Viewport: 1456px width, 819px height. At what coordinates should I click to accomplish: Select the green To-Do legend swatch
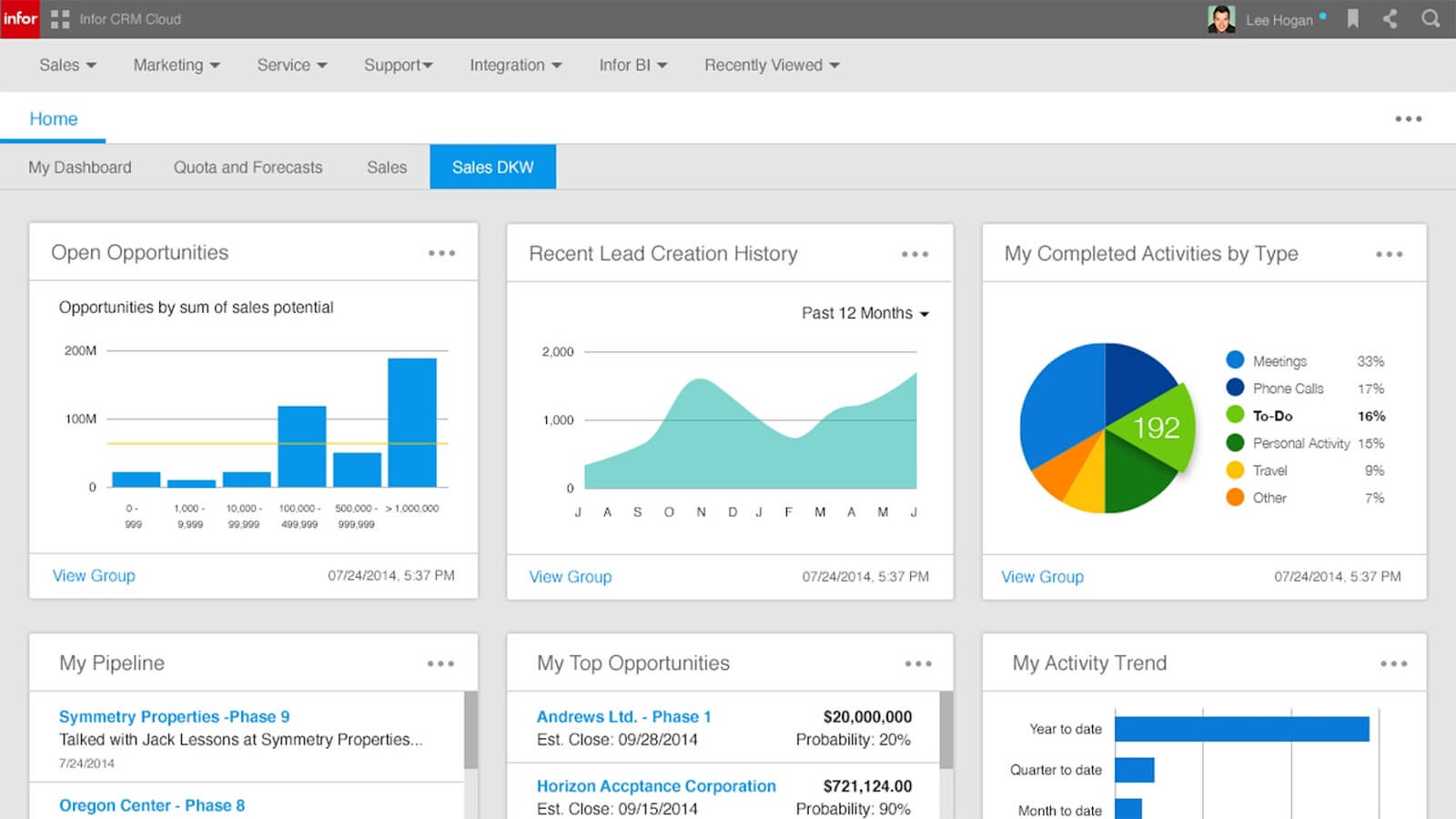(1235, 415)
